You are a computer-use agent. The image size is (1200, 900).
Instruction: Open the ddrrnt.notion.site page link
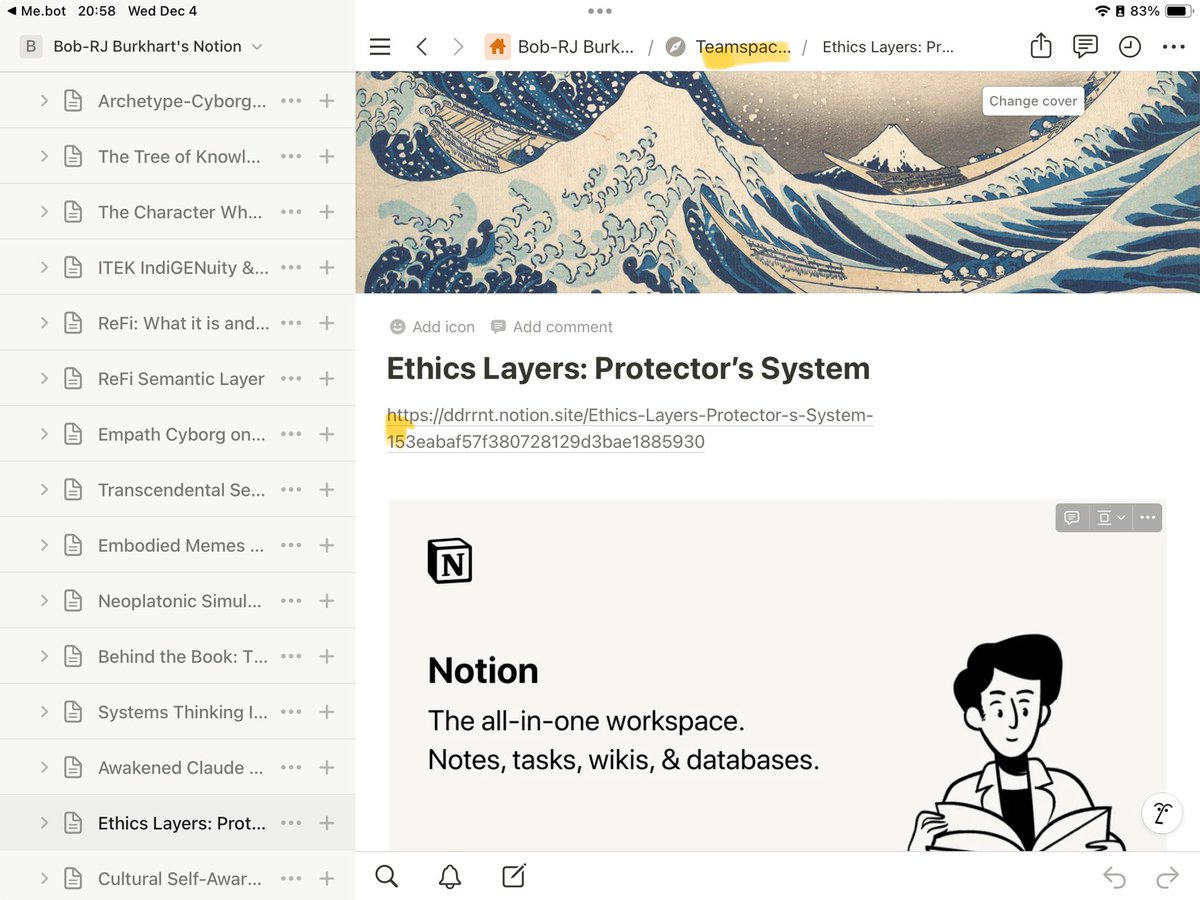coord(630,428)
